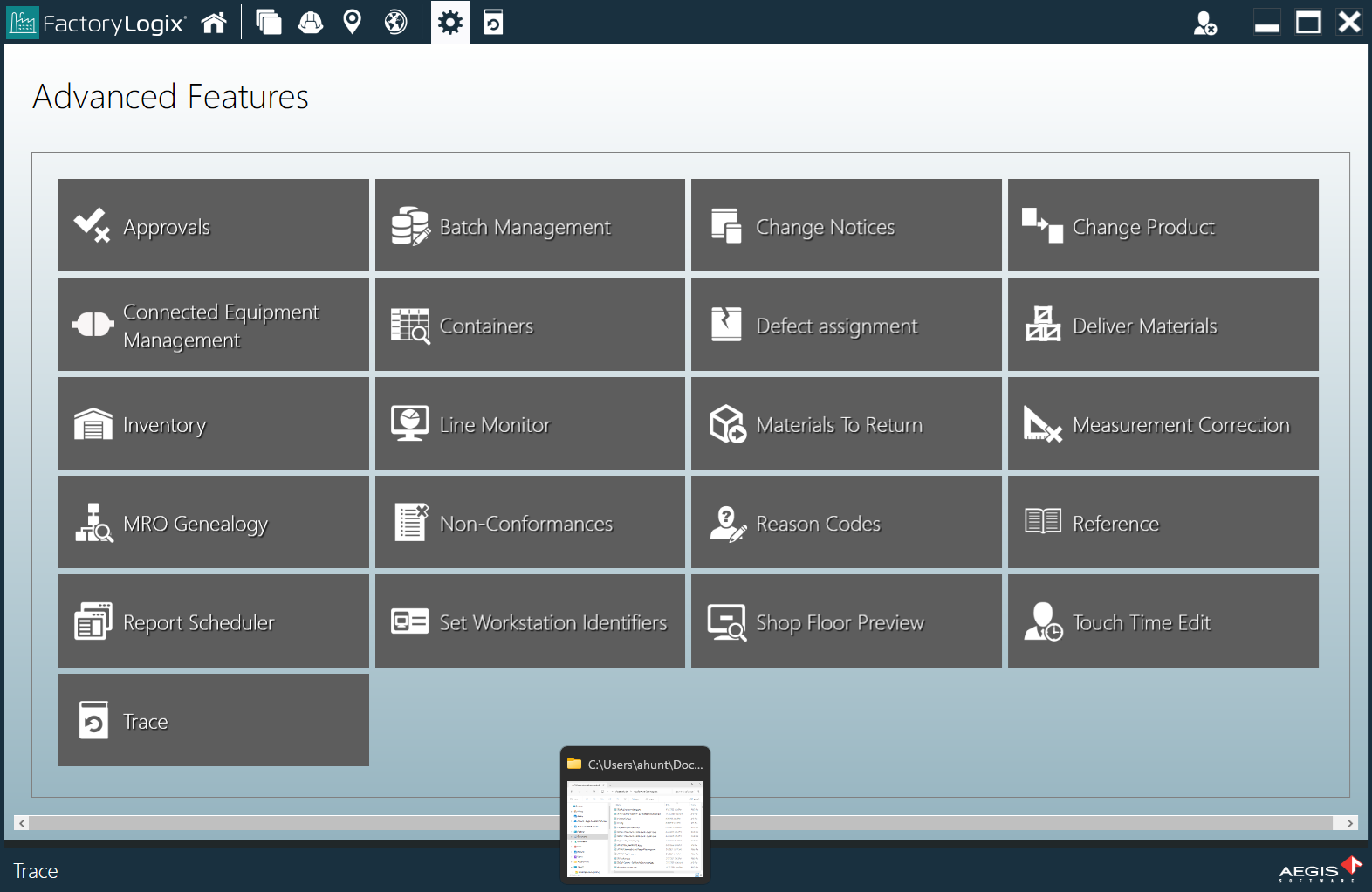Screen dimensions: 1372x892
Task: Open Connected Equipment Management plug icon
Action: 93,325
